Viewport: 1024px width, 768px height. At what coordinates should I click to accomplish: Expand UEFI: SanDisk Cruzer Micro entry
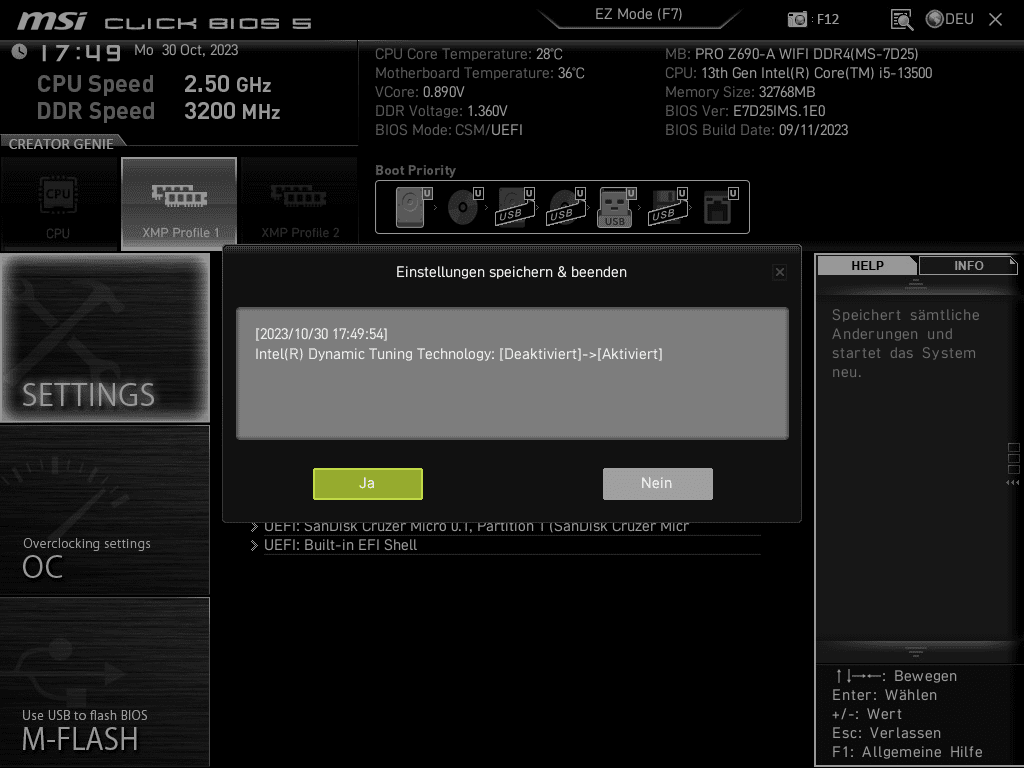click(505, 528)
